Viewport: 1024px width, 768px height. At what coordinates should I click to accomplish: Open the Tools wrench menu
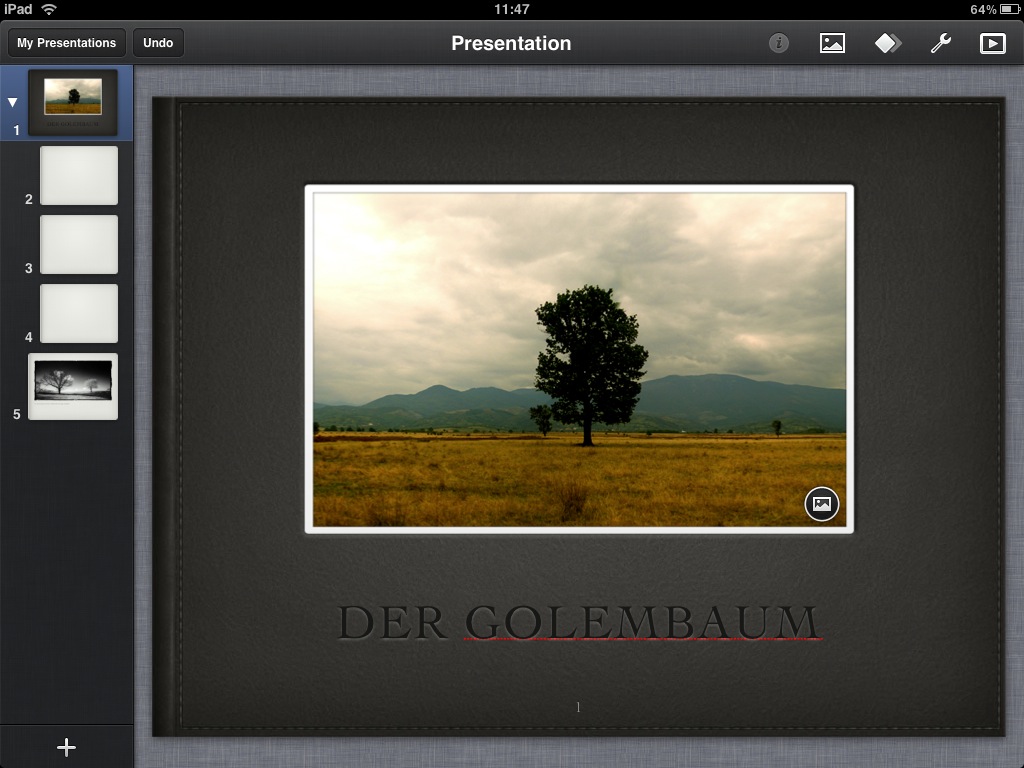940,43
